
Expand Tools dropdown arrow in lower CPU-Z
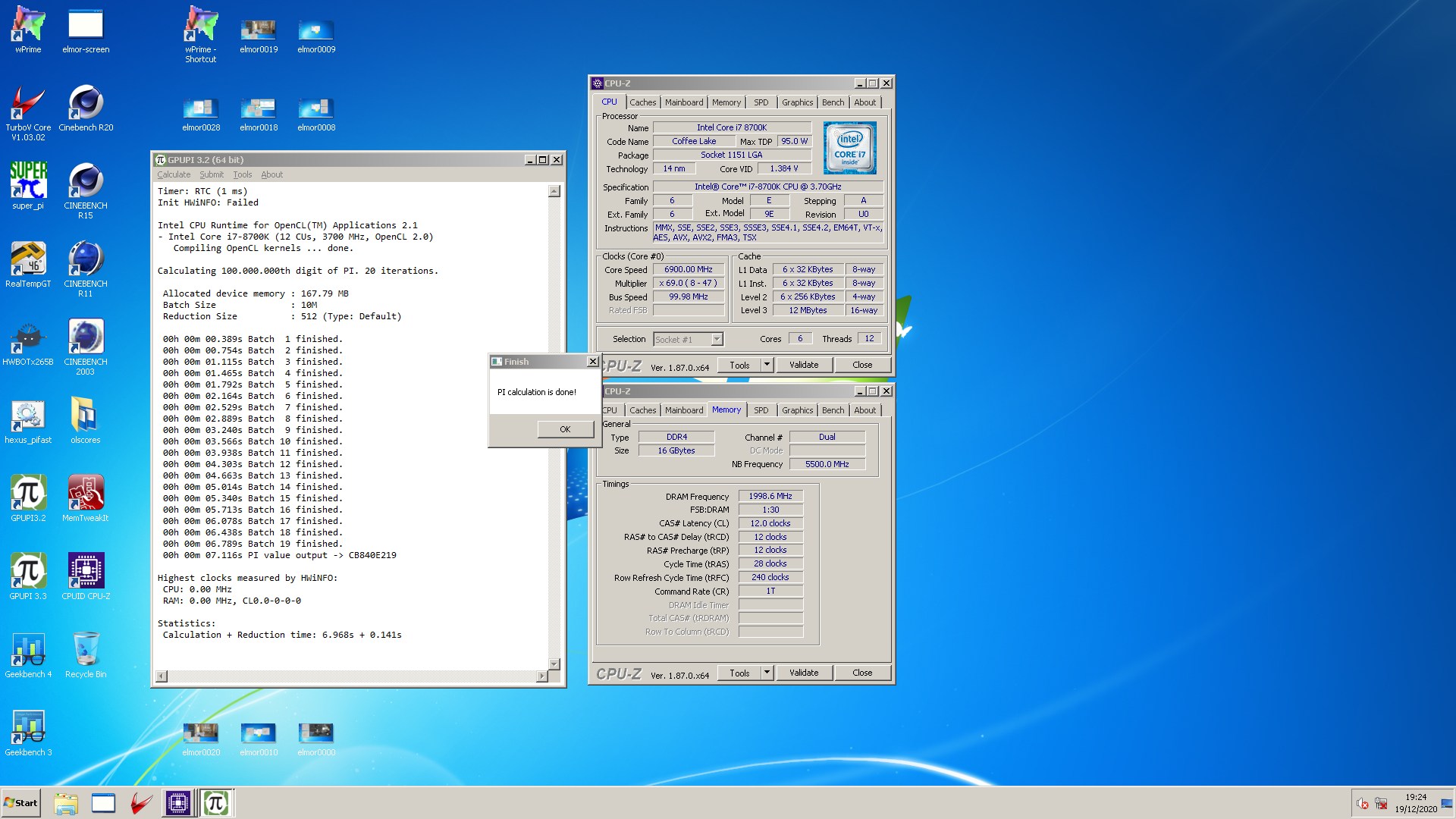767,673
